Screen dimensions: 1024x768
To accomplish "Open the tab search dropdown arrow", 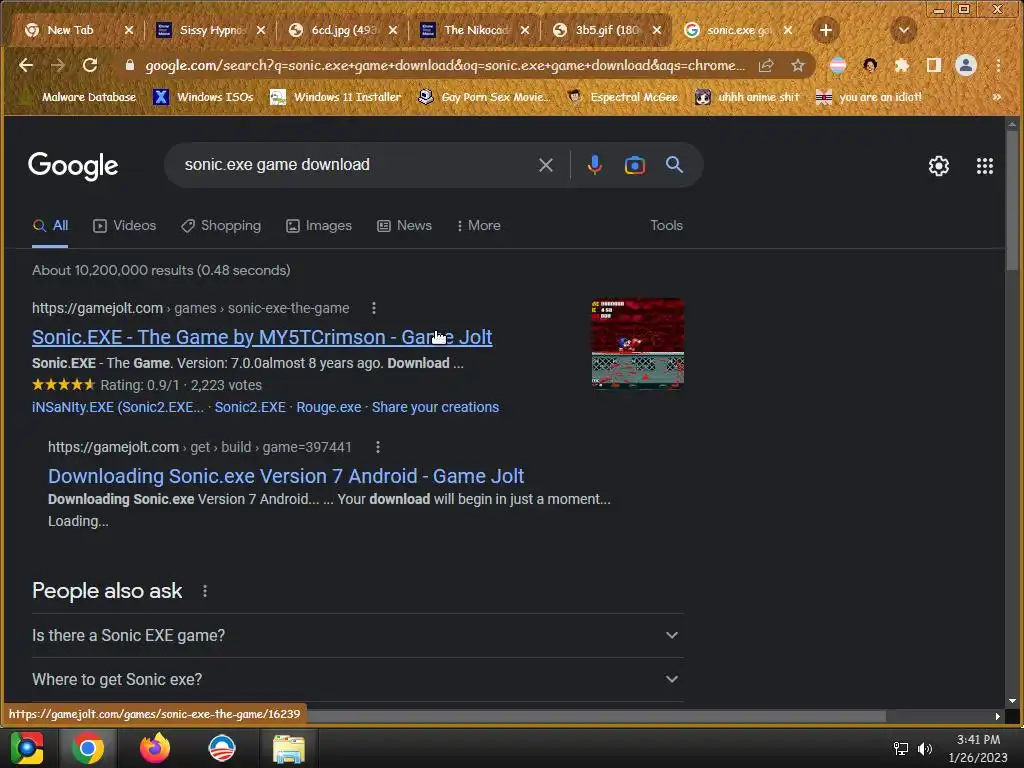I will click(904, 30).
